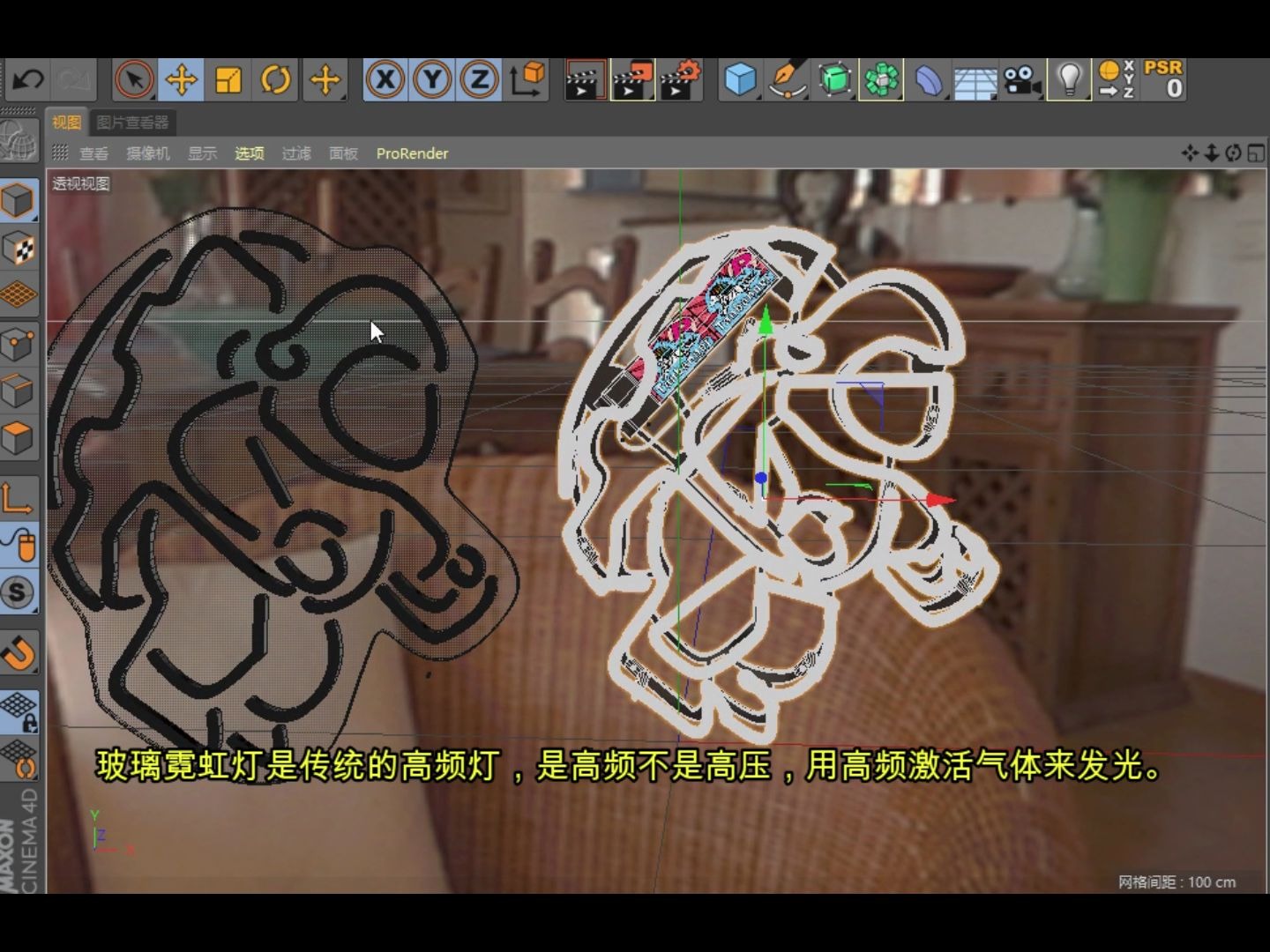Click the 选项 menu in the viewport
Screen dimensions: 1270x952
250,153
